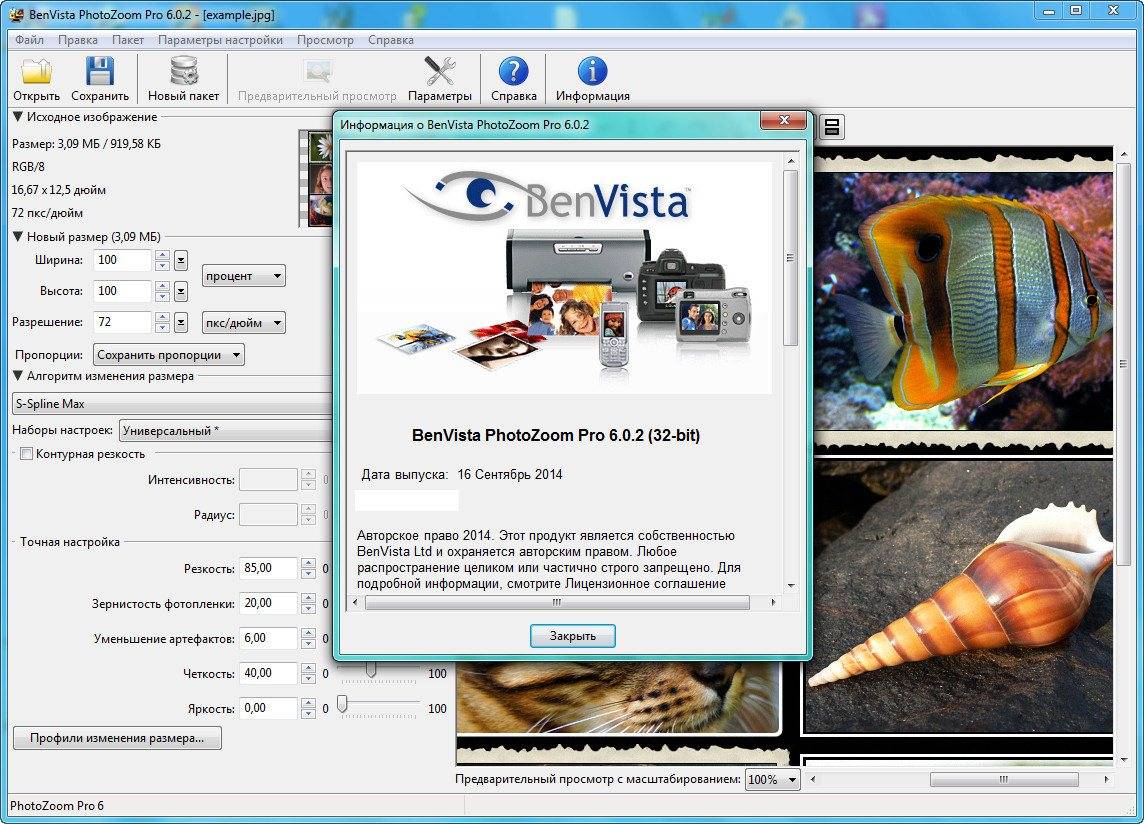Open the процент units dropdown

(244, 276)
